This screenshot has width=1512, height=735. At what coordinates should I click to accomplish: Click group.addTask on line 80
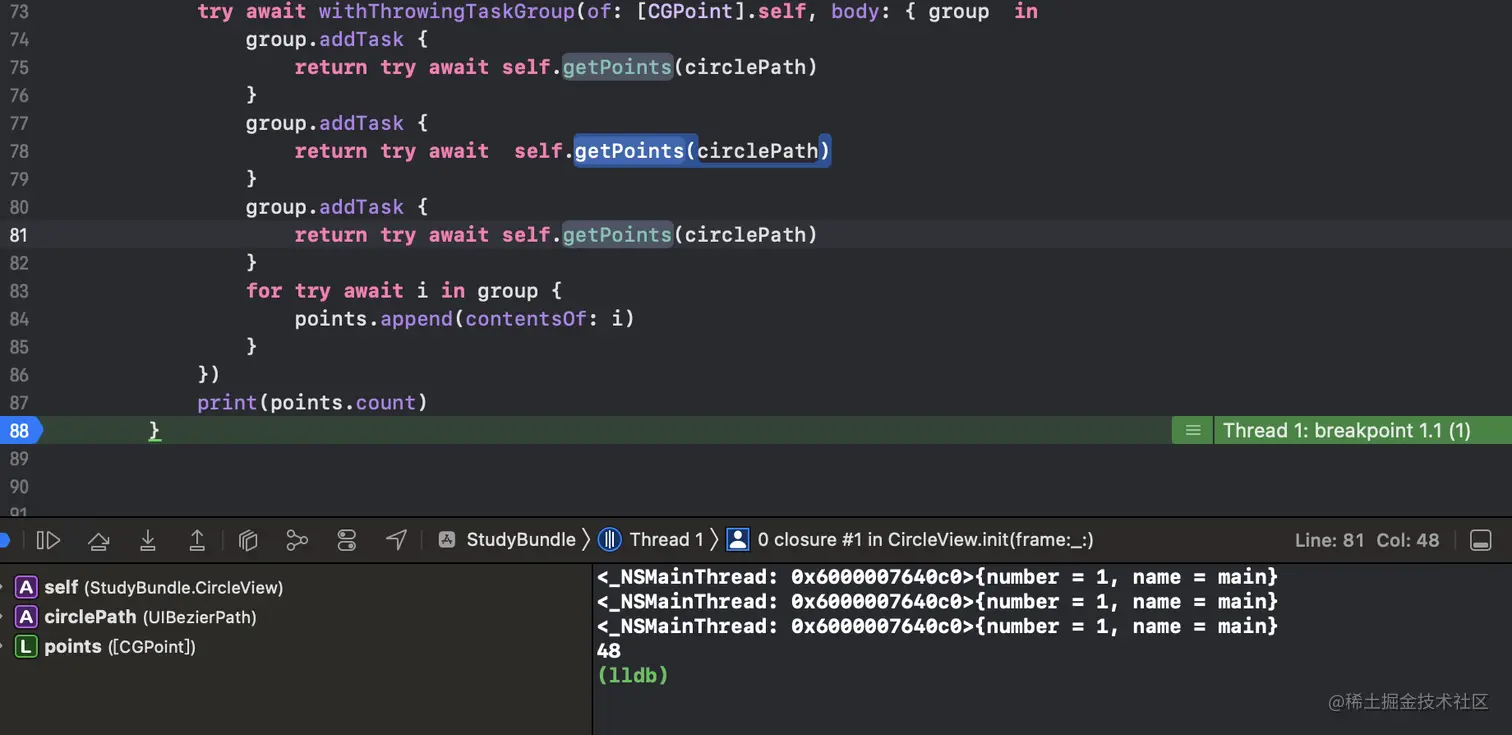point(325,208)
